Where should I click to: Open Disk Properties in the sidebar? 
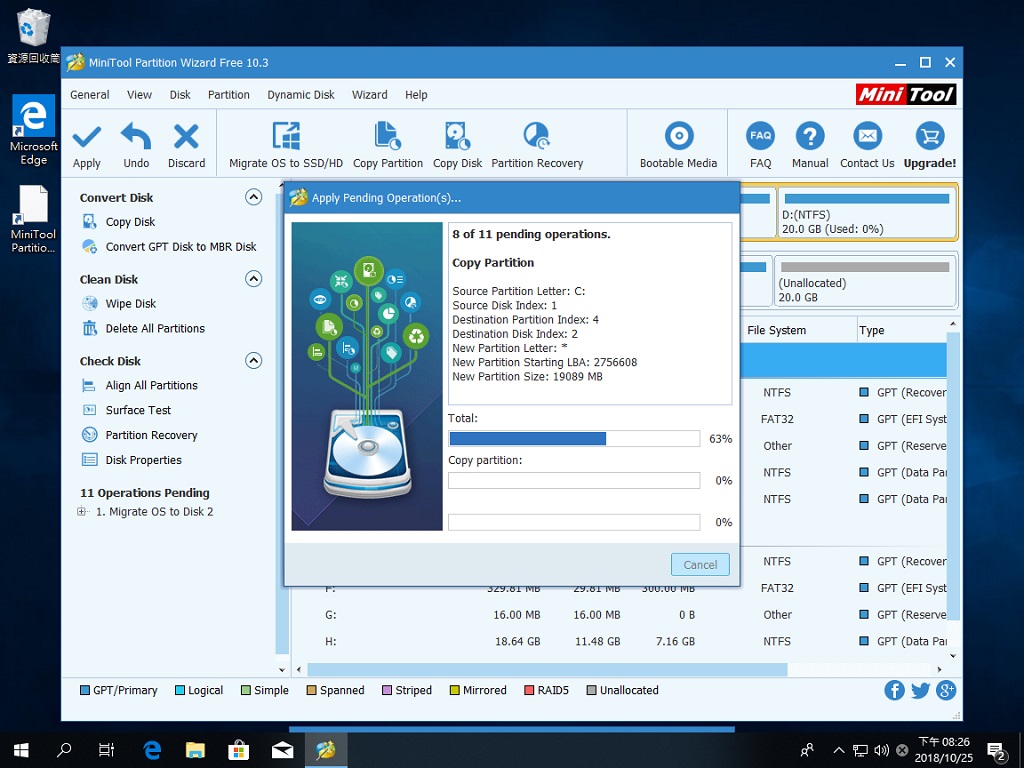coord(144,460)
